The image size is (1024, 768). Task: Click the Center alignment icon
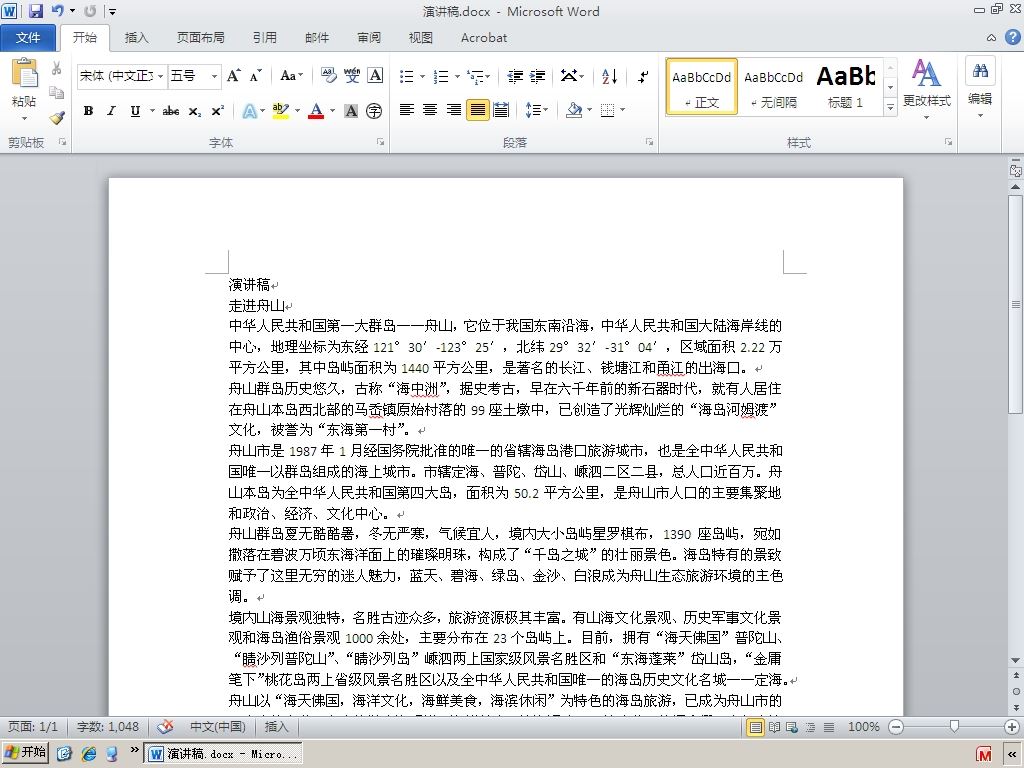coord(430,110)
